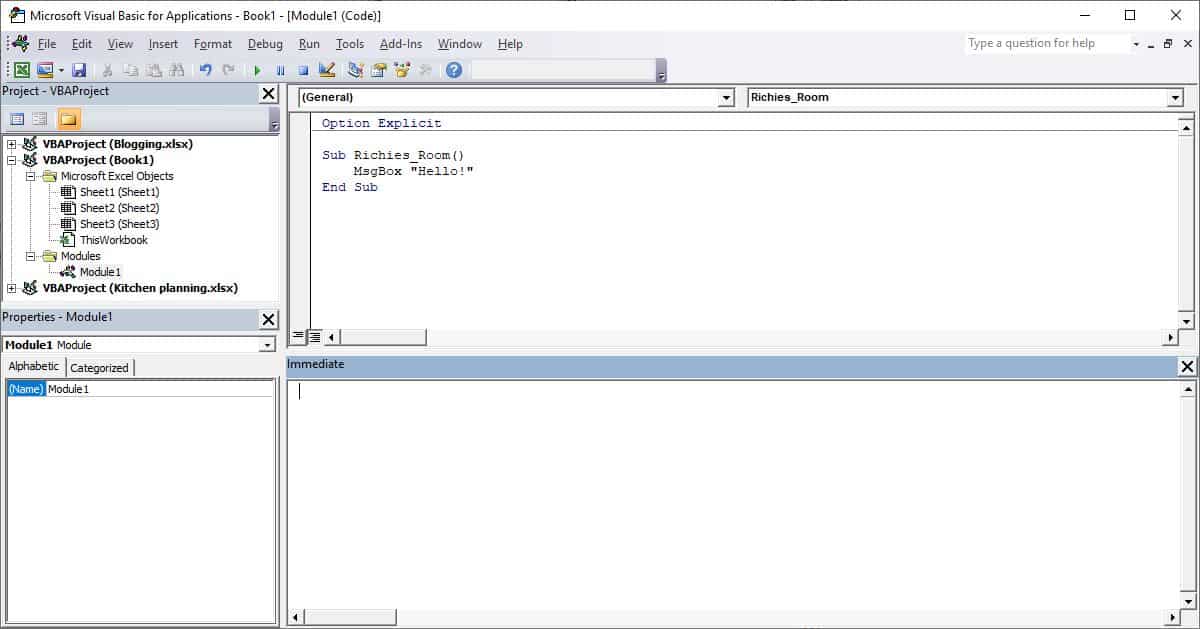
Task: Switch to the Categorized properties tab
Action: click(x=99, y=368)
